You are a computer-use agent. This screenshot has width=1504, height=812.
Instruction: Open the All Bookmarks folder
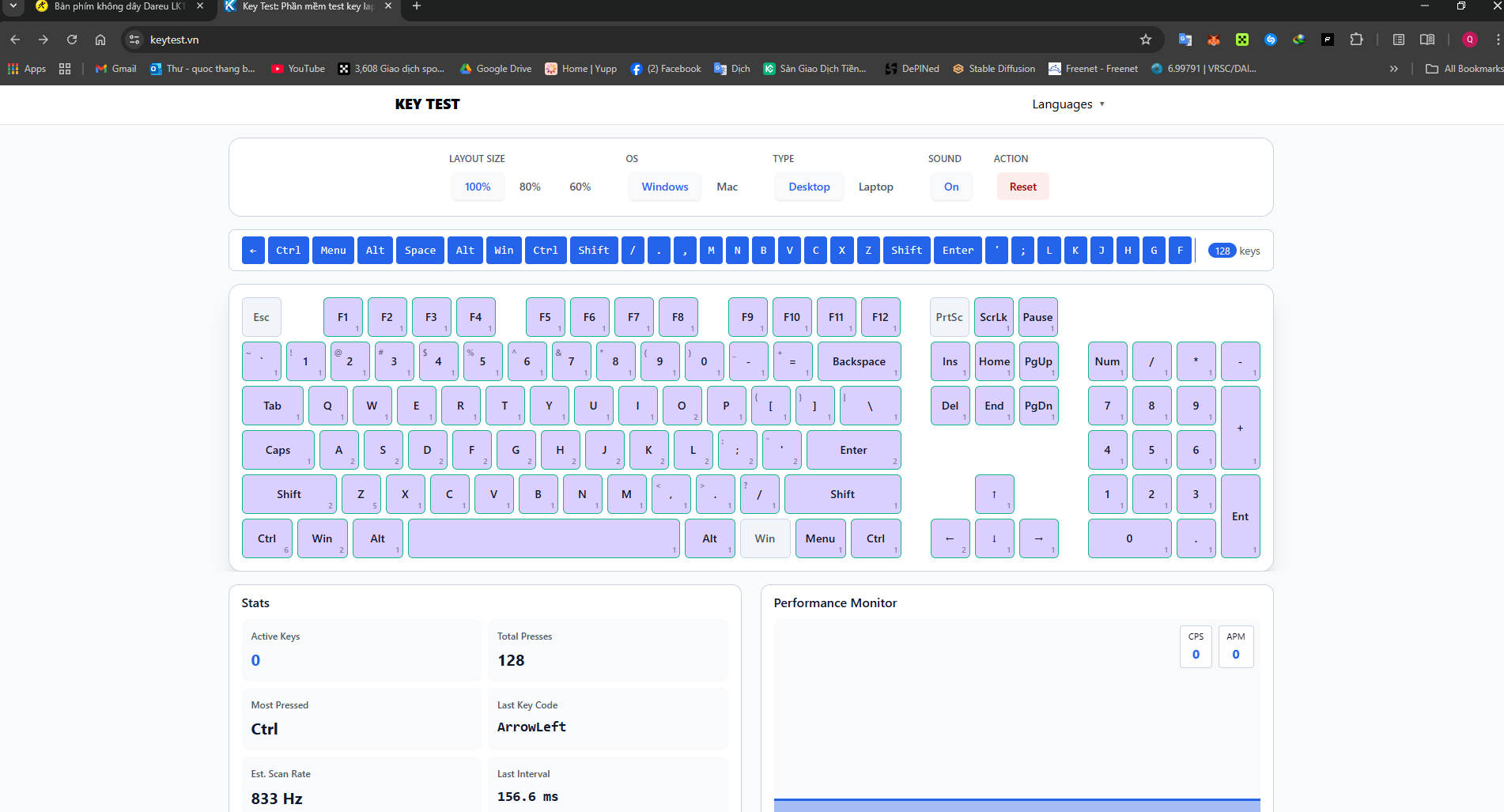pyautogui.click(x=1464, y=69)
